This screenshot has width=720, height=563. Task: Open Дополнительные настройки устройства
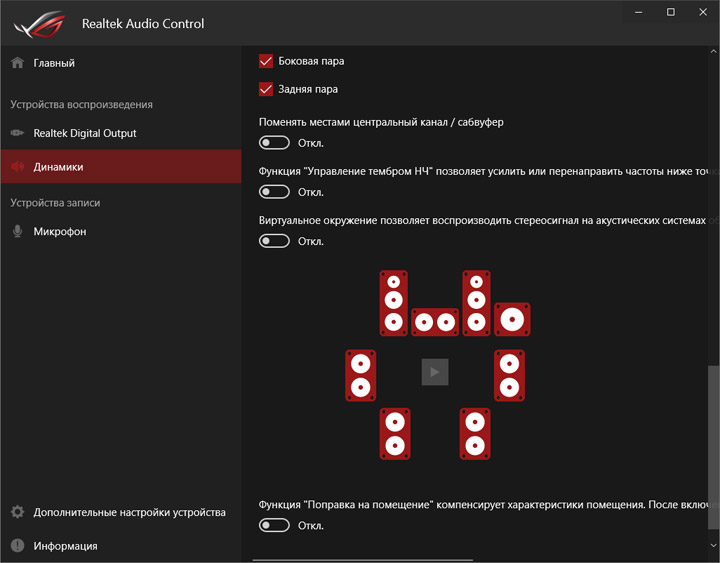coord(129,512)
